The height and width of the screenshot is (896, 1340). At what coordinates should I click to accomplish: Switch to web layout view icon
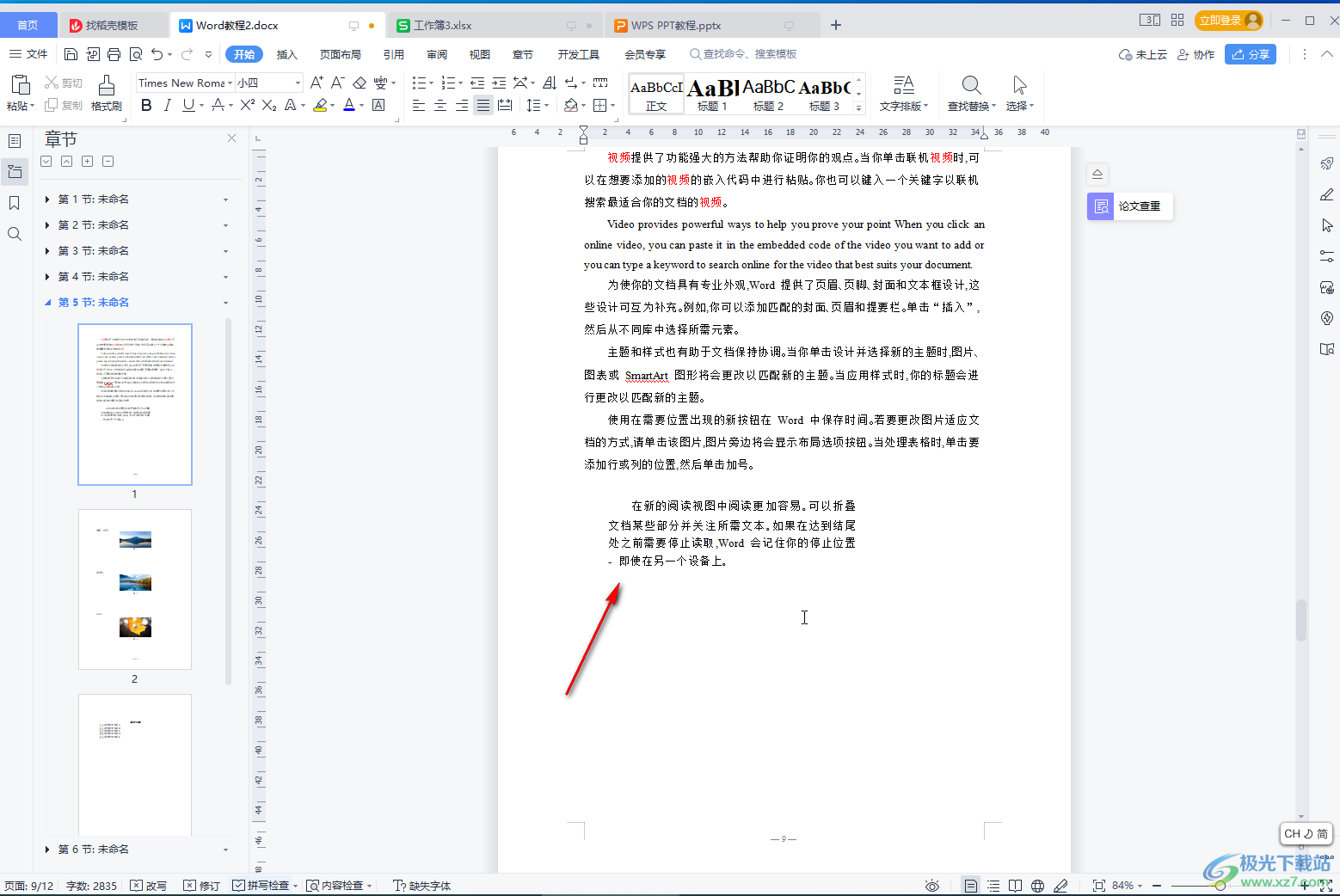click(1038, 886)
